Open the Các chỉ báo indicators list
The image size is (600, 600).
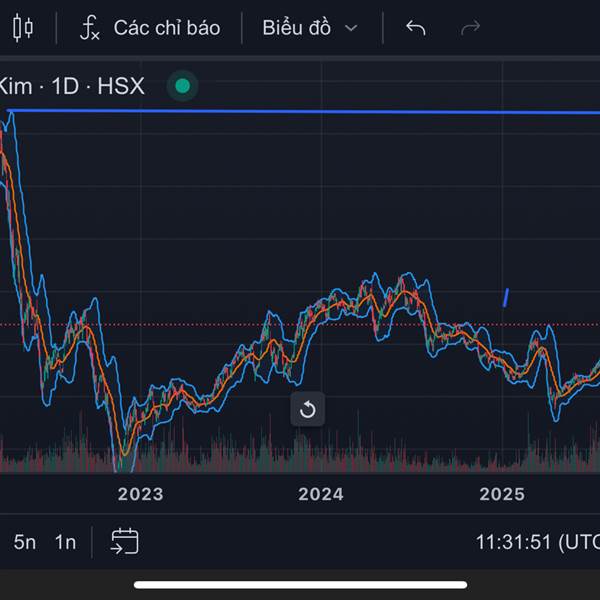pyautogui.click(x=166, y=28)
